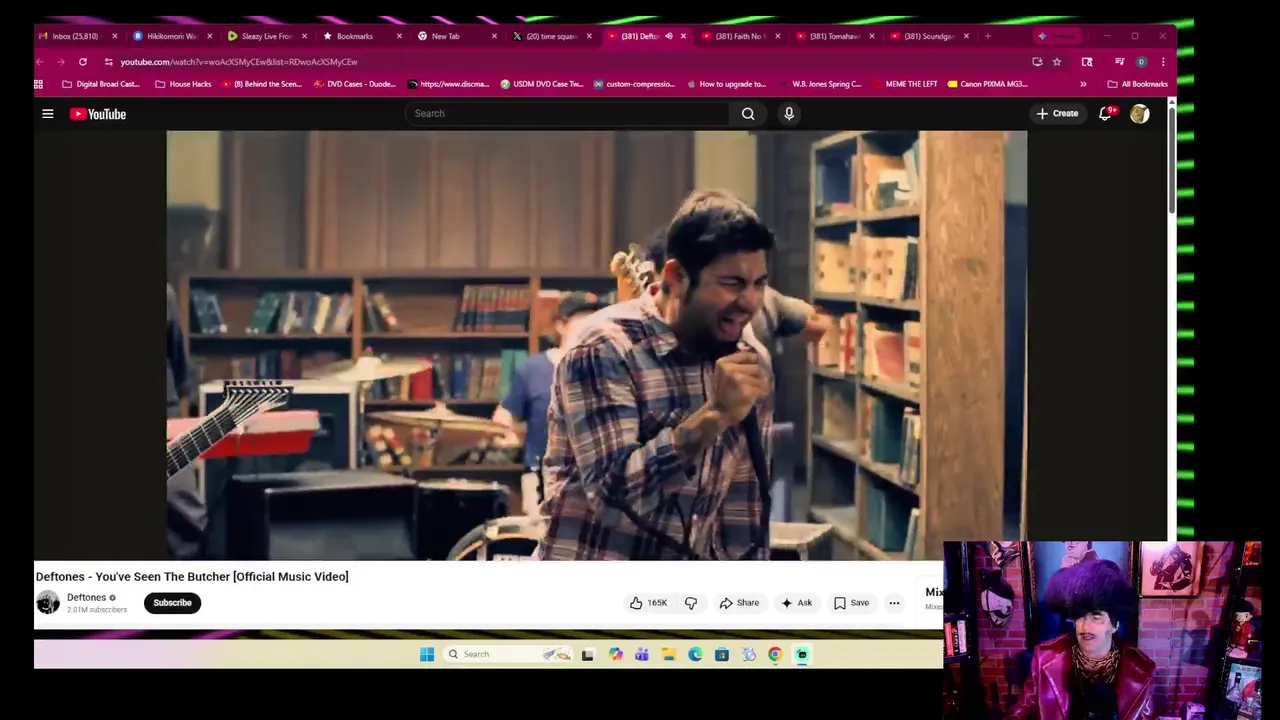Open Task View on taskbar

[588, 655]
